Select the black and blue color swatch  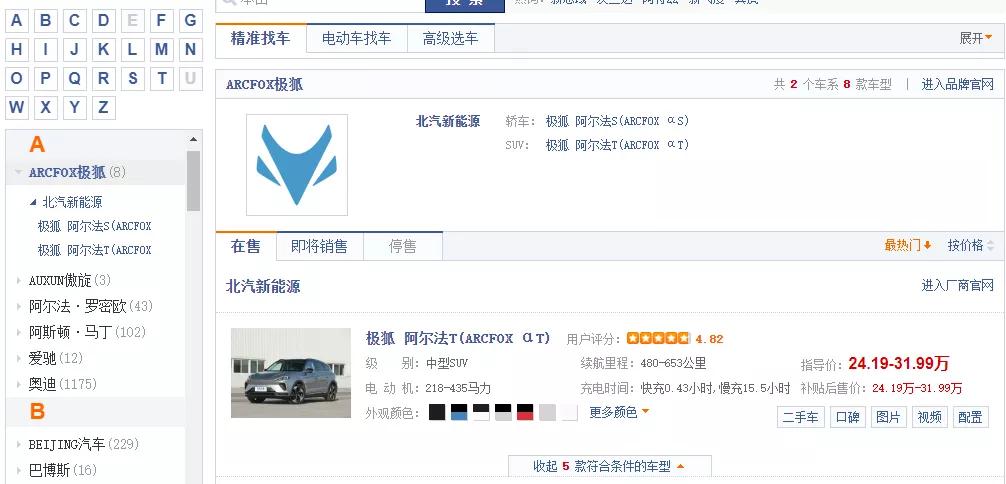[459, 412]
